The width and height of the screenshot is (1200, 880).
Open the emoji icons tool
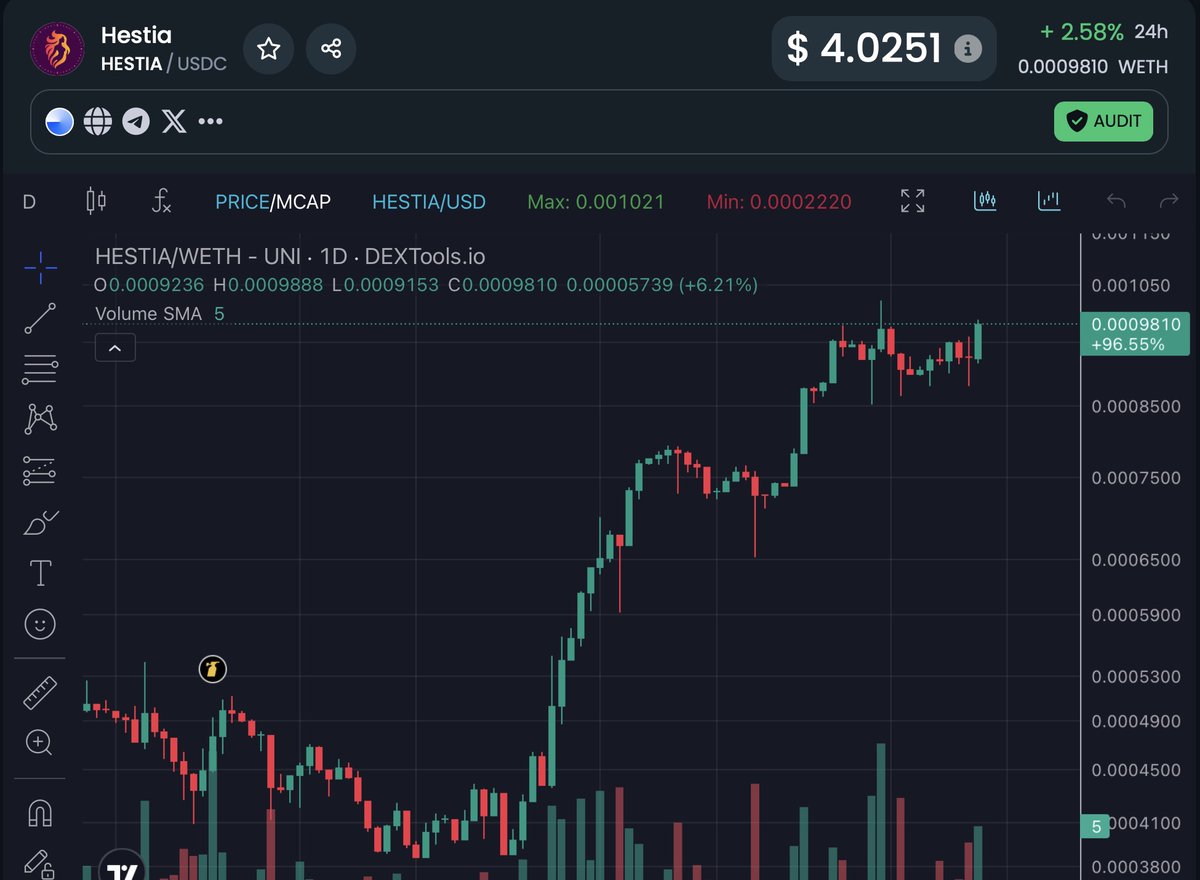point(40,625)
